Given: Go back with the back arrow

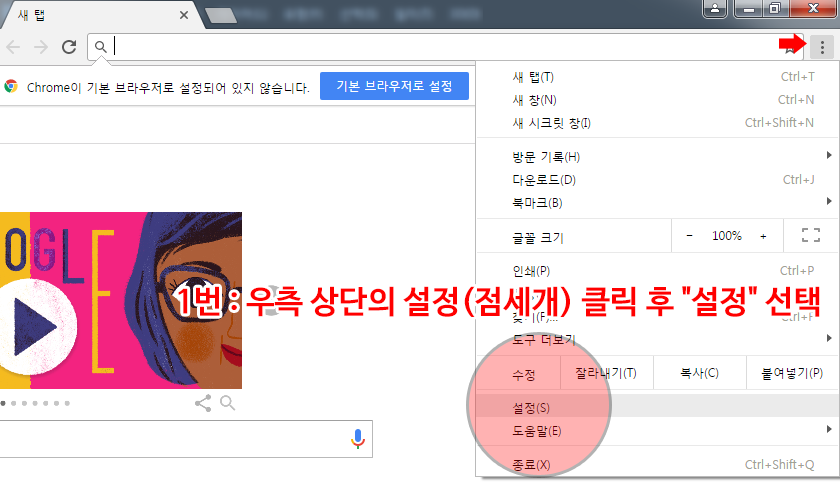Looking at the screenshot, I should pos(13,47).
